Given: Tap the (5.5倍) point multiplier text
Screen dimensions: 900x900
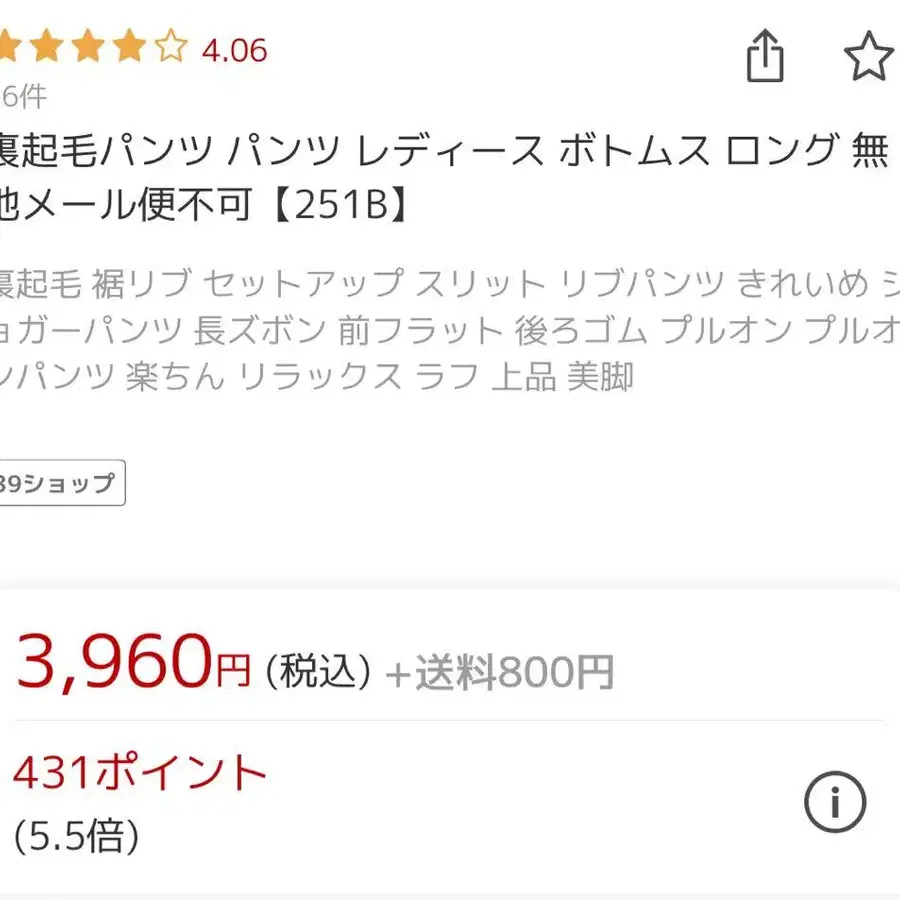Looking at the screenshot, I should 75,833.
